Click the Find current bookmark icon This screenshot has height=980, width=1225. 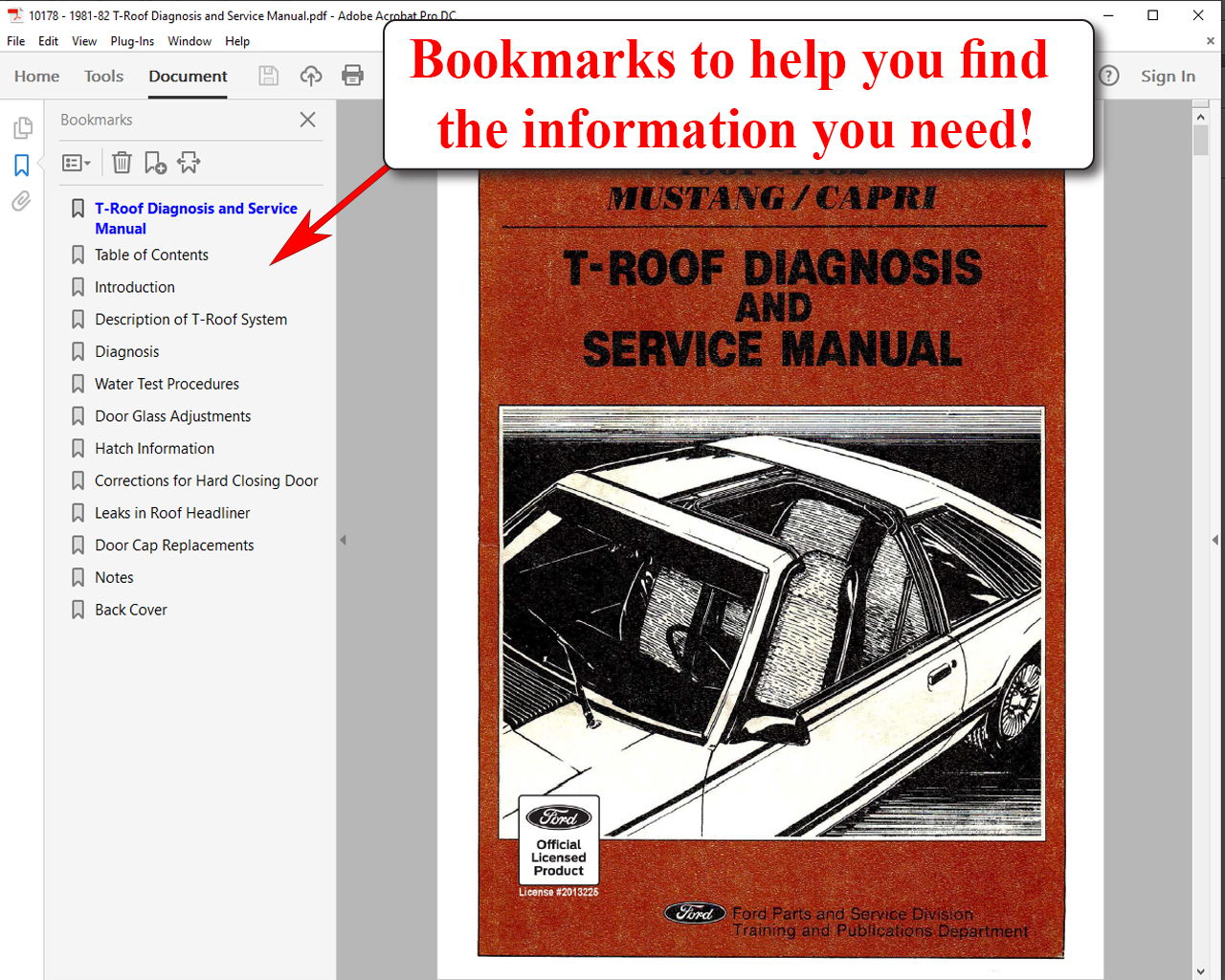(189, 163)
